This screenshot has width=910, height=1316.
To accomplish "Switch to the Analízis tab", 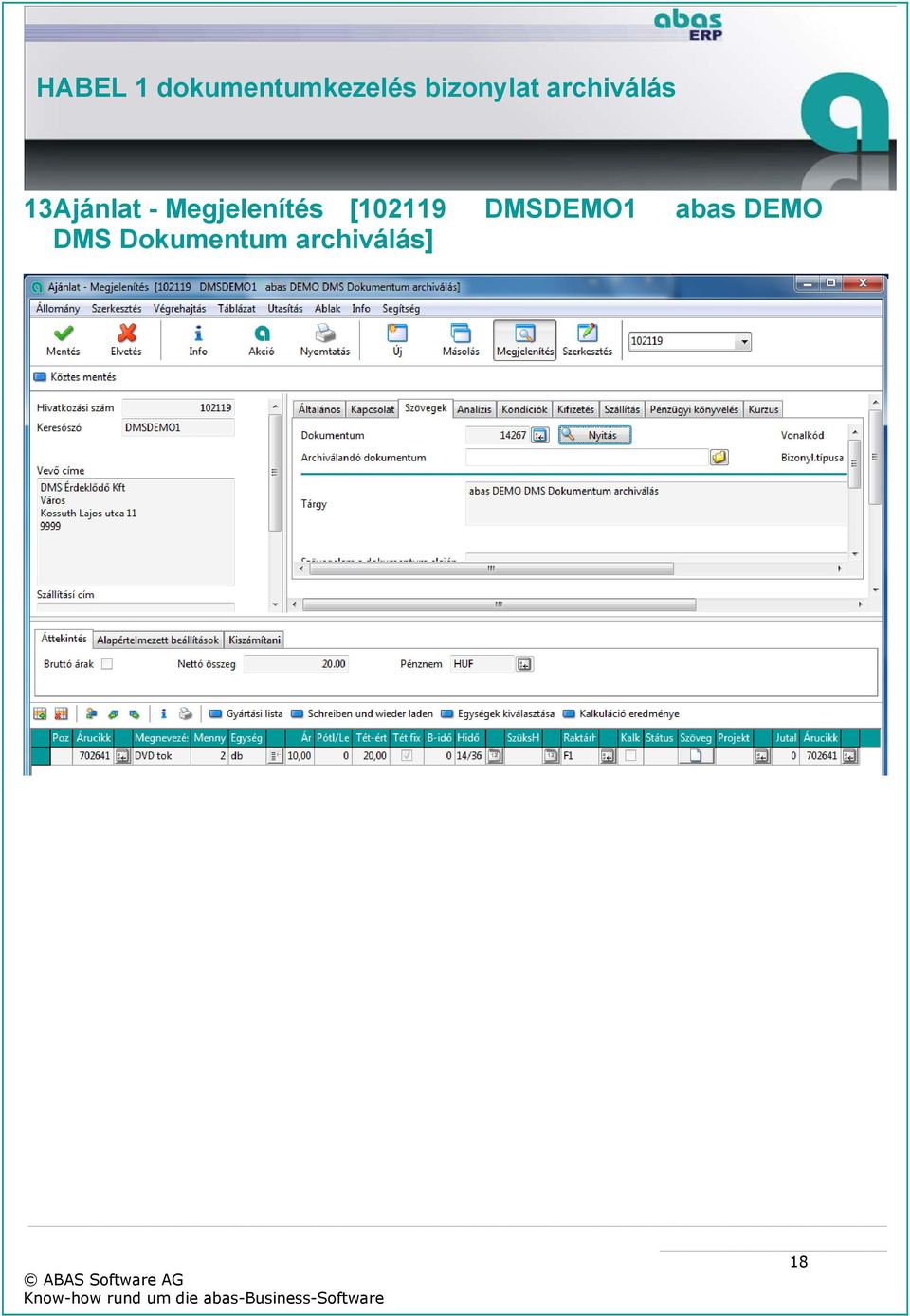I will point(474,409).
